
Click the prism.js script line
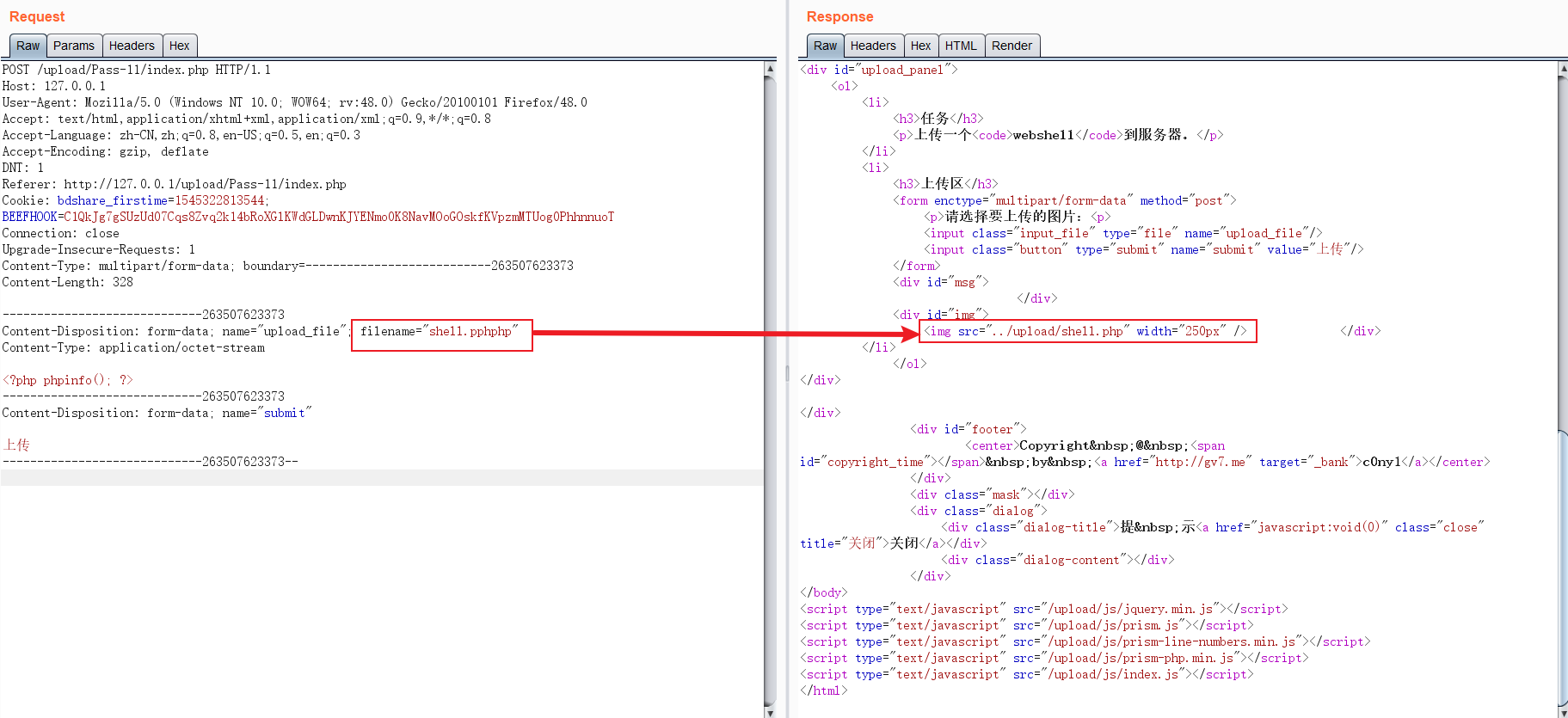(1027, 625)
